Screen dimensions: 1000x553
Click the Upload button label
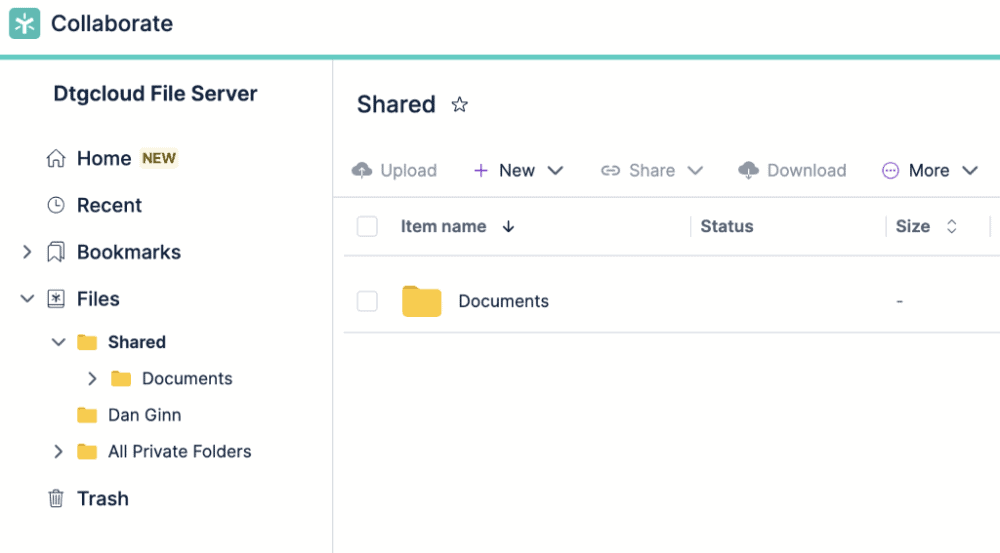[408, 170]
